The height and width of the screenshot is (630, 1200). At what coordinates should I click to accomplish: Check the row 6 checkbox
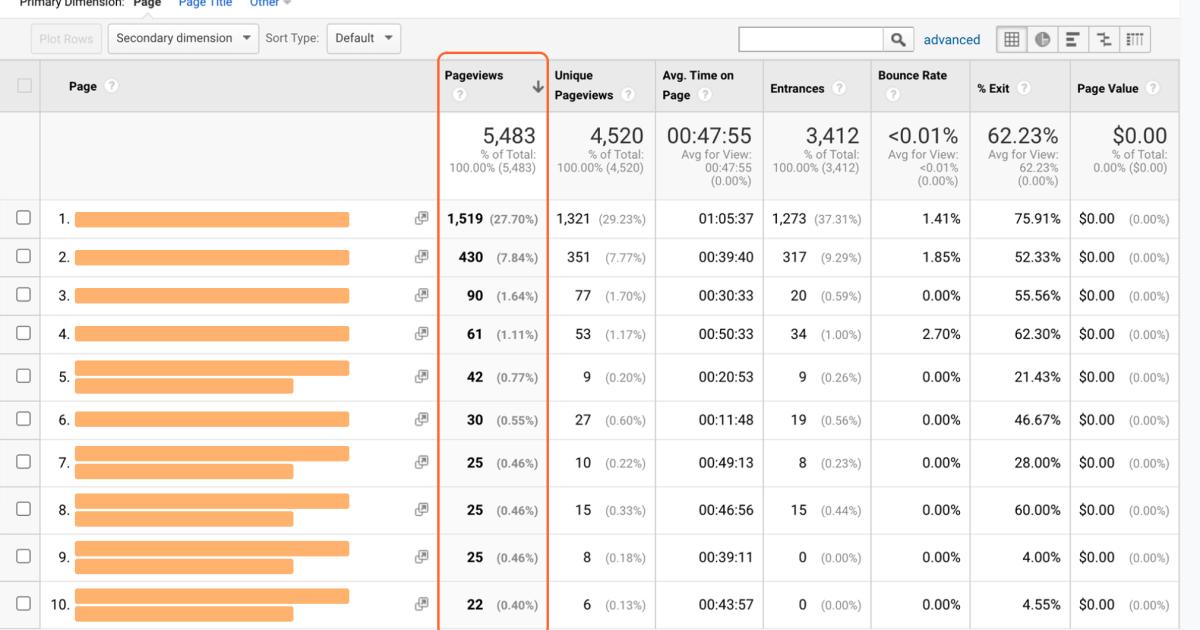(x=23, y=419)
